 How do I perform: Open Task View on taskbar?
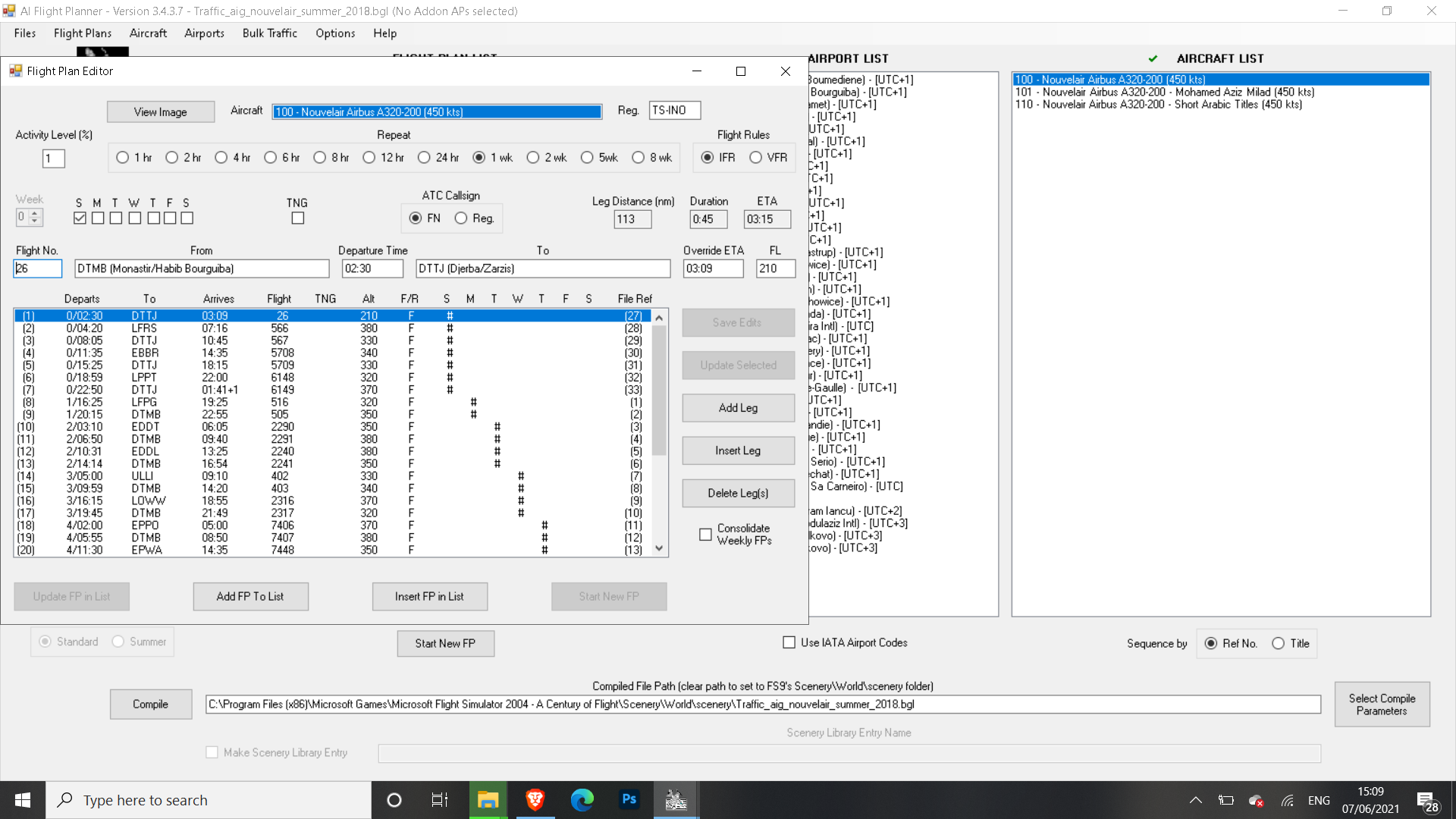pos(440,800)
